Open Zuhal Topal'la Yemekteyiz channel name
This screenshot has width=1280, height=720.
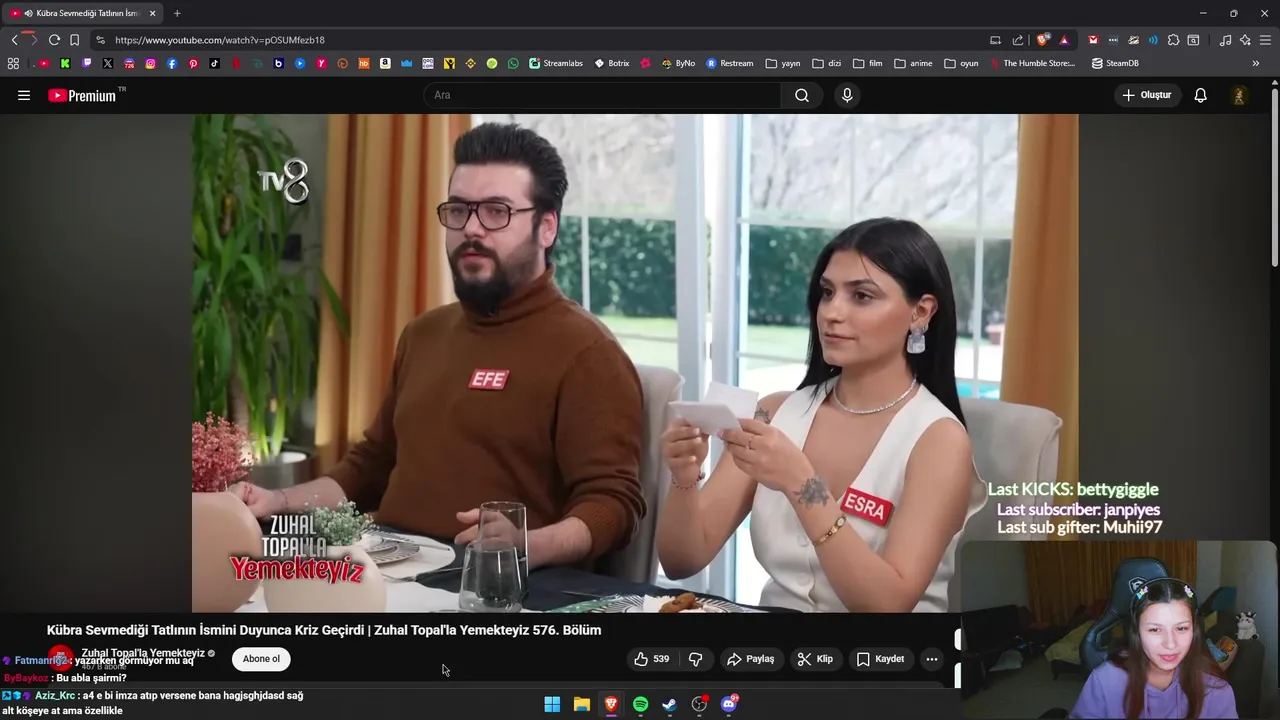coord(143,653)
